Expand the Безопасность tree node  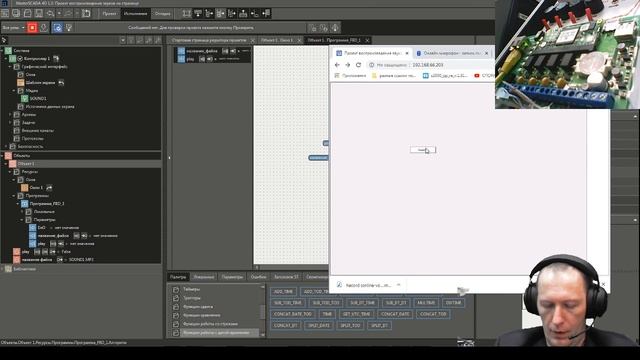click(6, 146)
